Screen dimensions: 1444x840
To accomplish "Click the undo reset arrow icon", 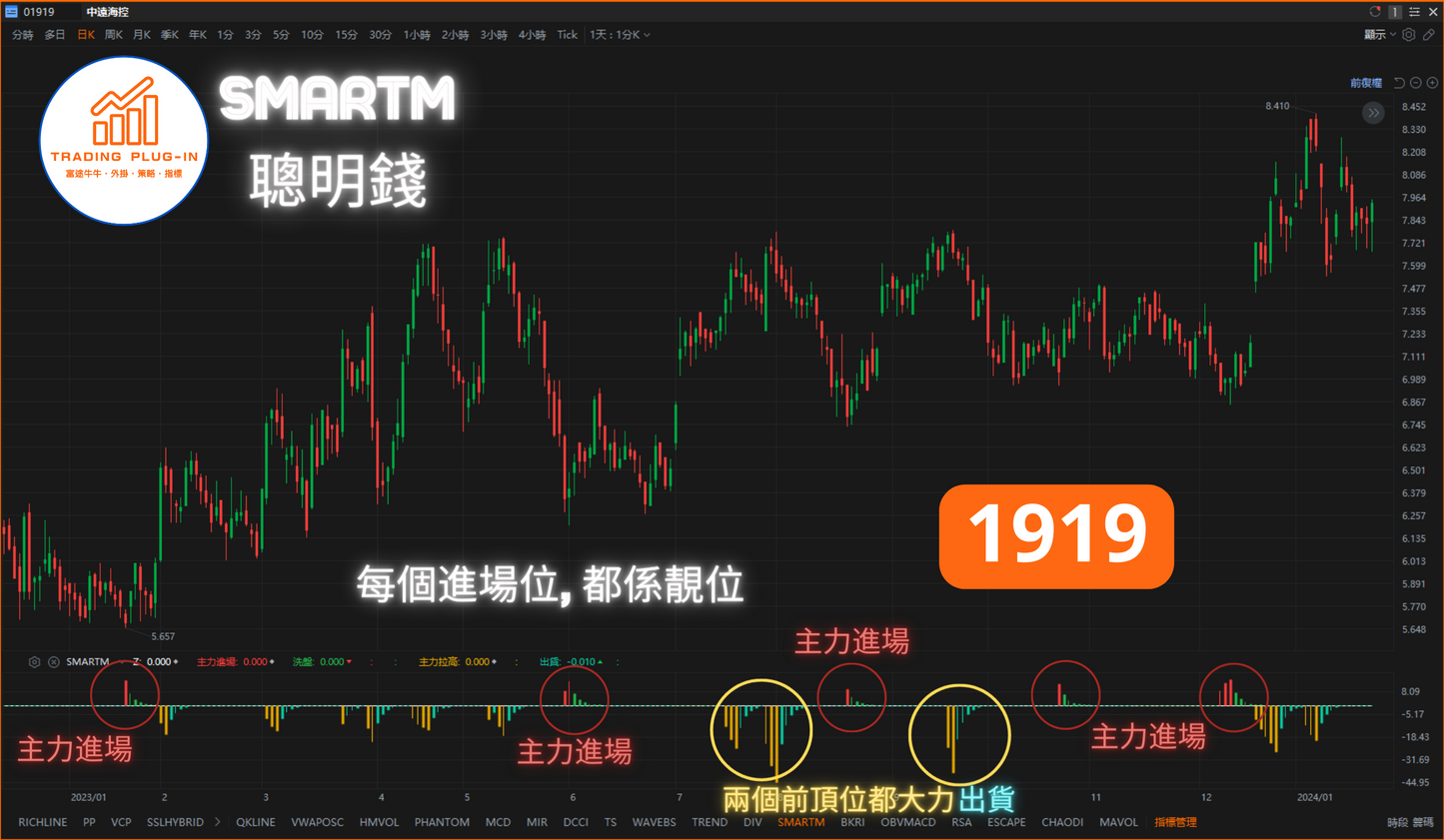I will point(1399,83).
